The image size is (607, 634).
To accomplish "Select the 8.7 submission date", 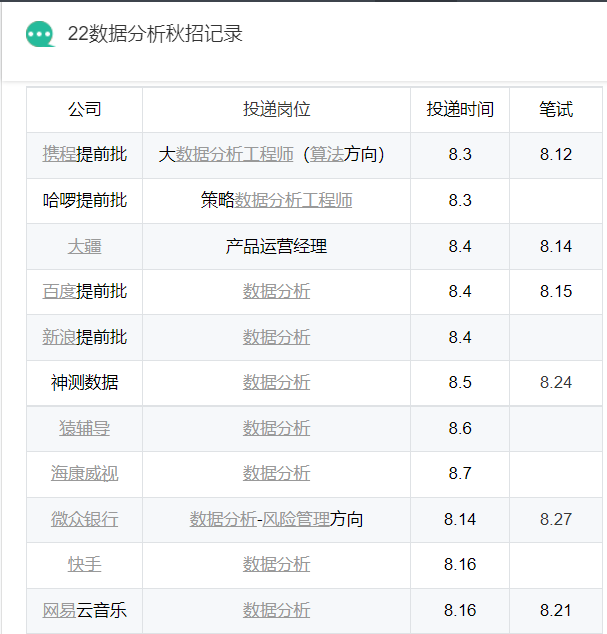I will (x=460, y=473).
